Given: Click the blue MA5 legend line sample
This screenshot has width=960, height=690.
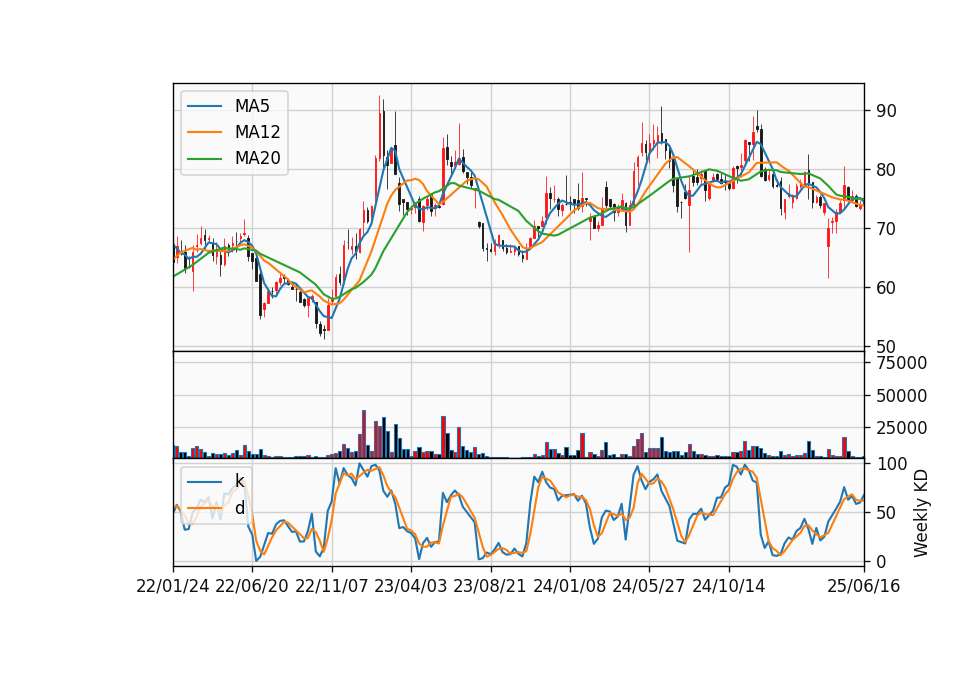Looking at the screenshot, I should point(204,106).
